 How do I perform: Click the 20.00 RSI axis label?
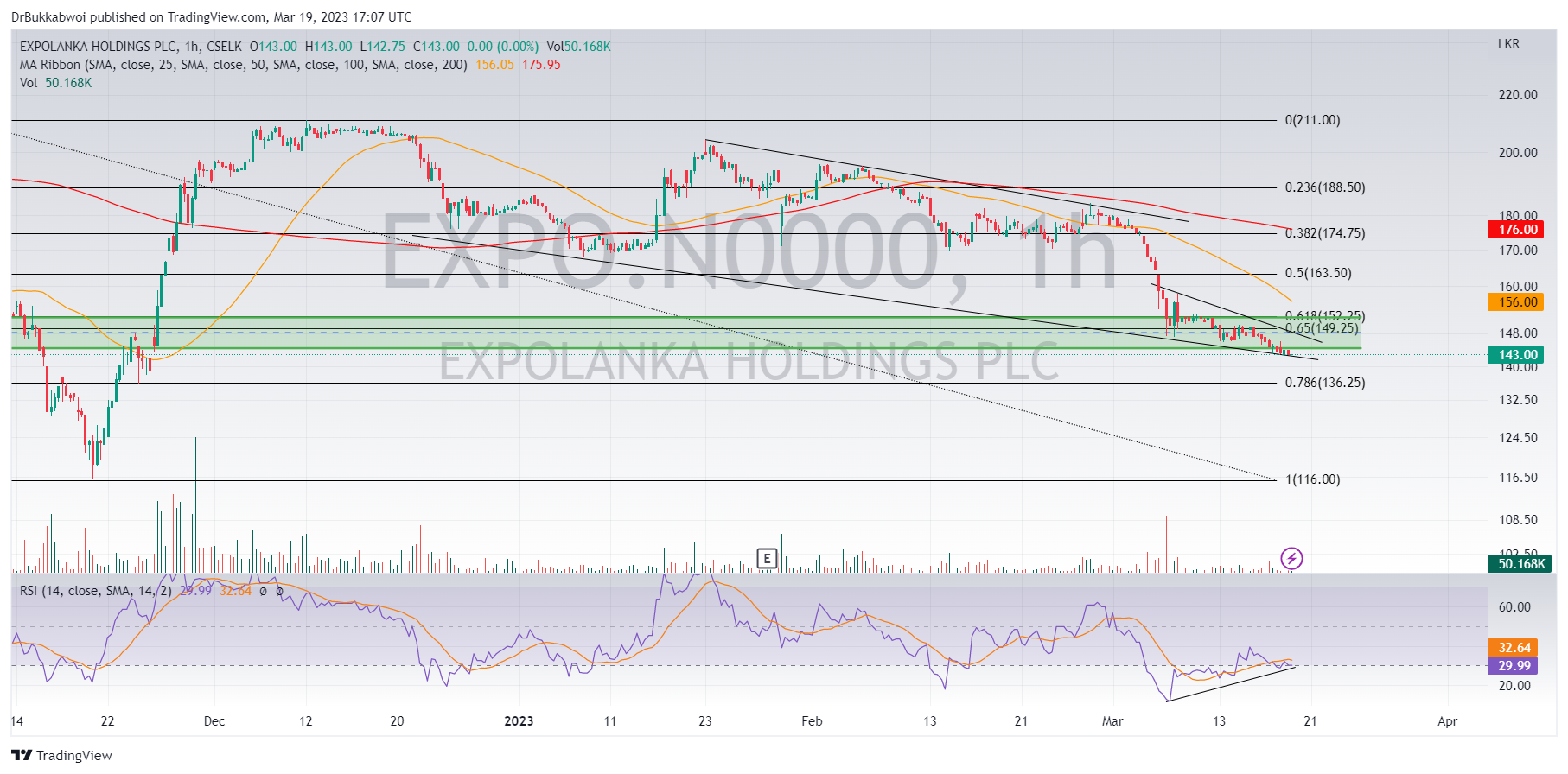[x=1514, y=686]
